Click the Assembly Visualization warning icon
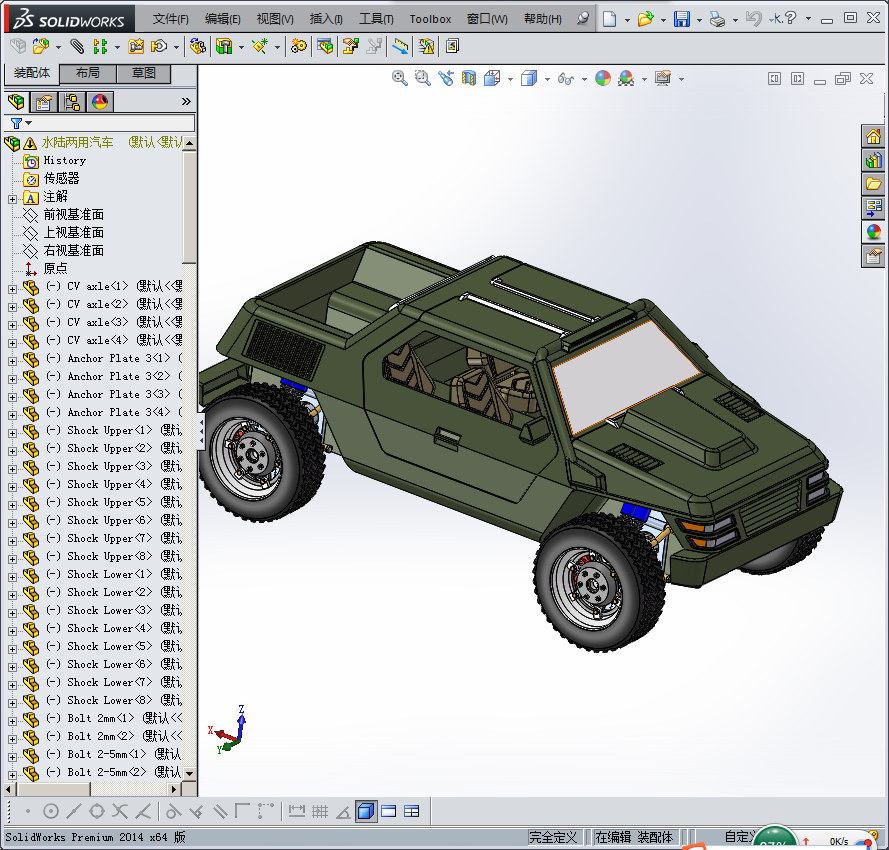Image resolution: width=889 pixels, height=850 pixels. click(x=426, y=46)
